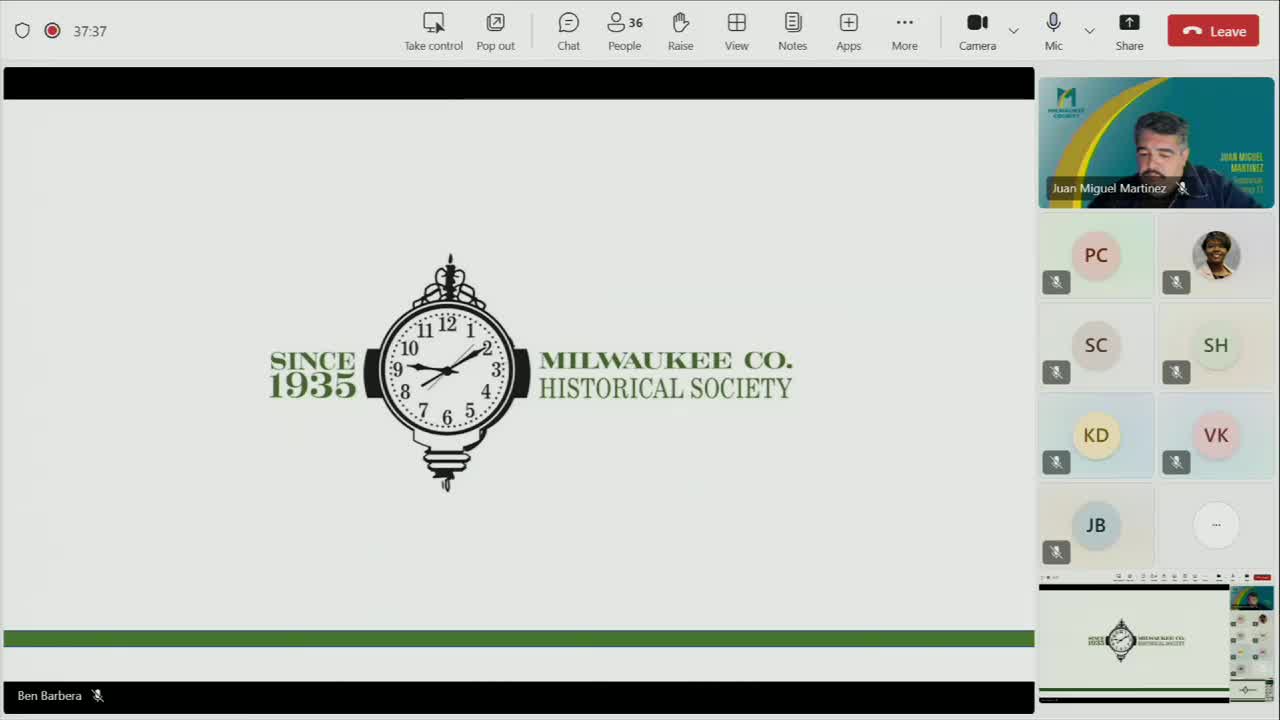Click the self-preview screen share thumbnail
Screen dimensions: 1280x720
point(1156,638)
